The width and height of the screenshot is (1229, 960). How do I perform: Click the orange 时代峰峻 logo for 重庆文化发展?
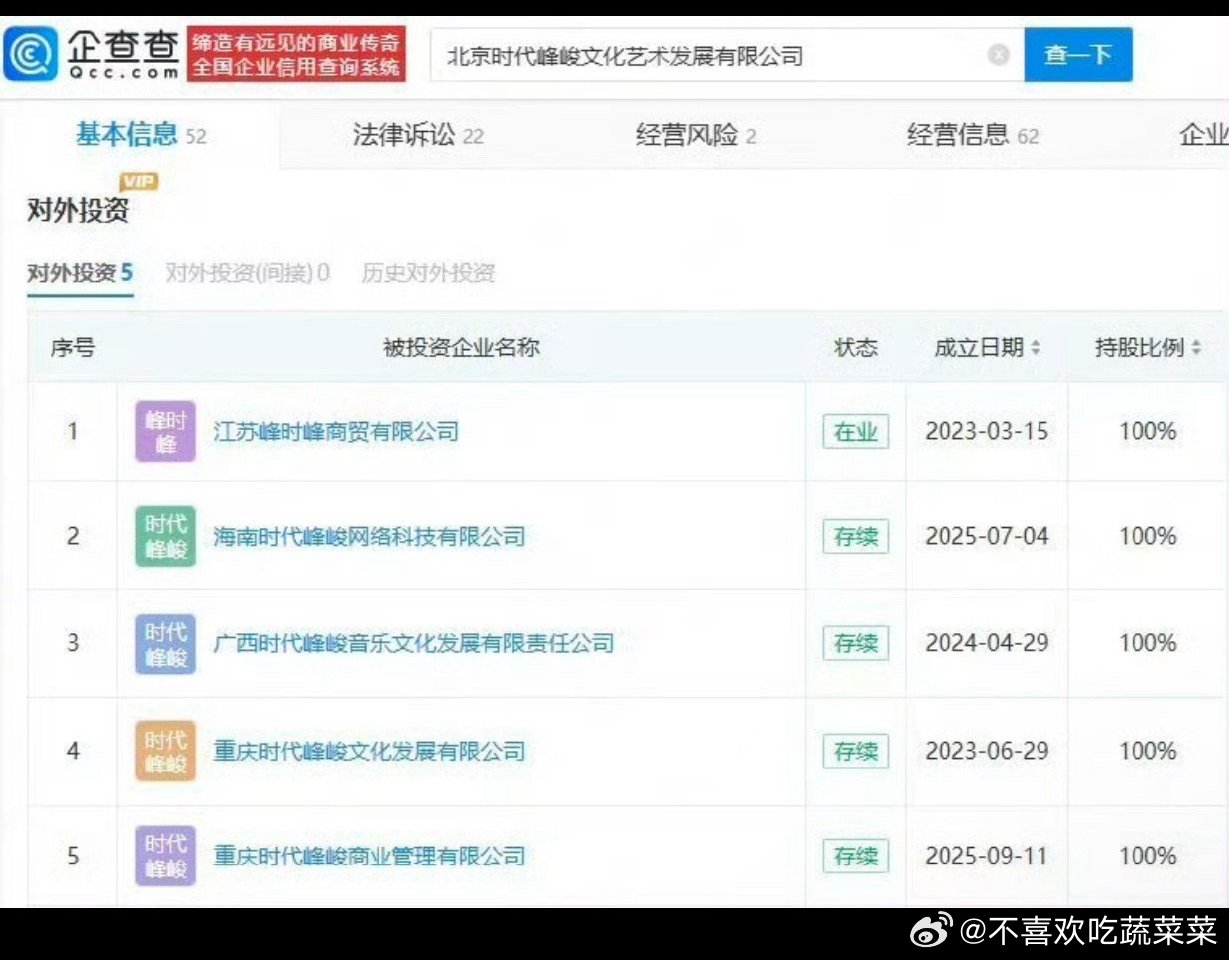(165, 751)
